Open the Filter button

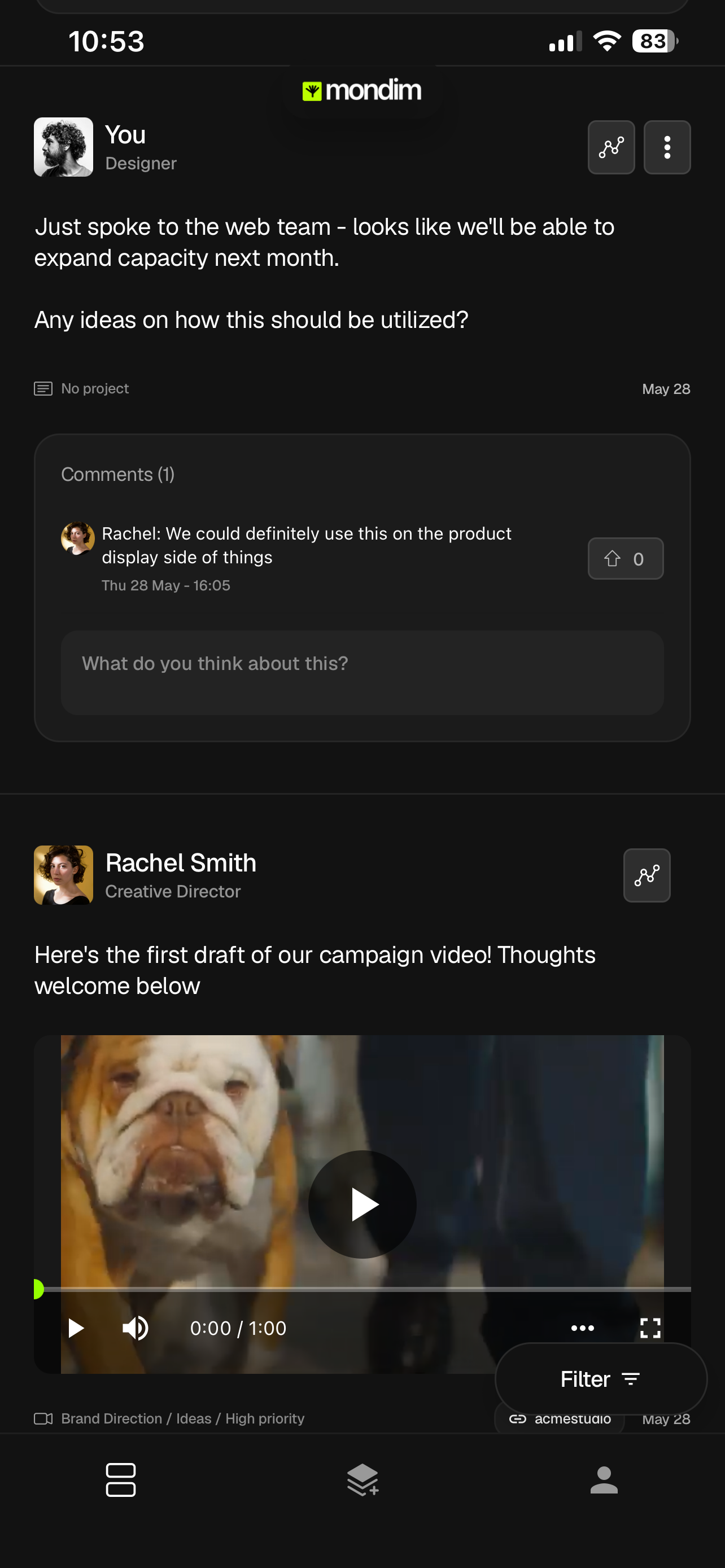click(x=601, y=1379)
